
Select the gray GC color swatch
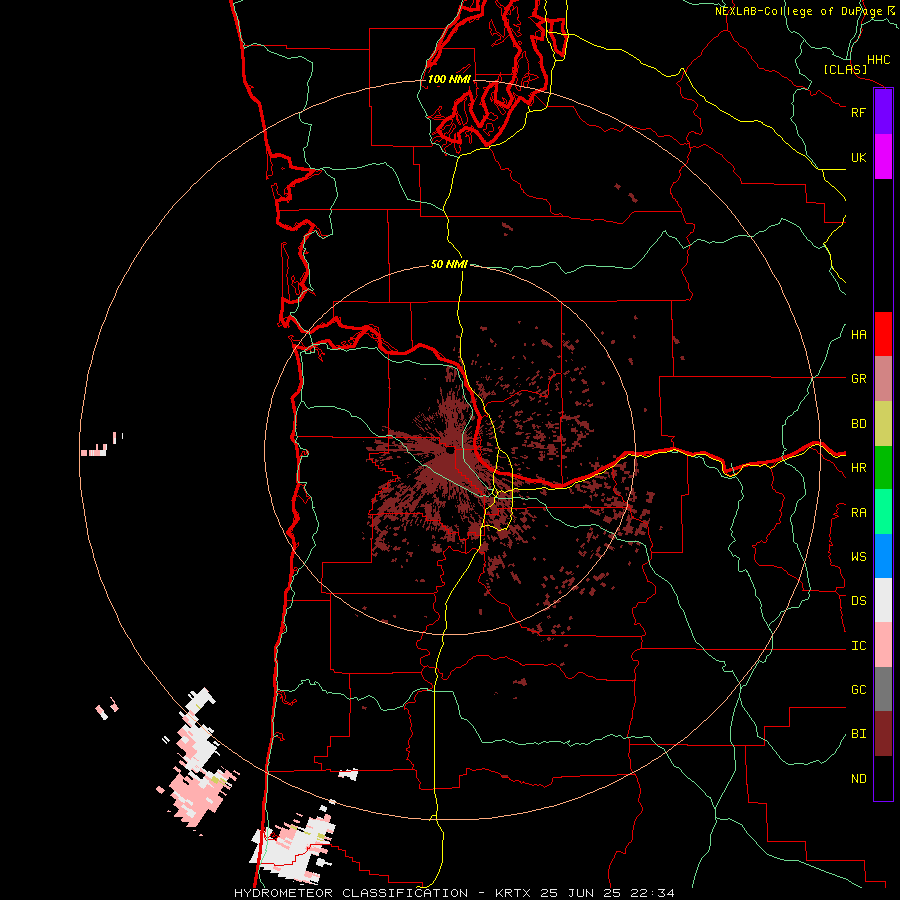(x=883, y=689)
